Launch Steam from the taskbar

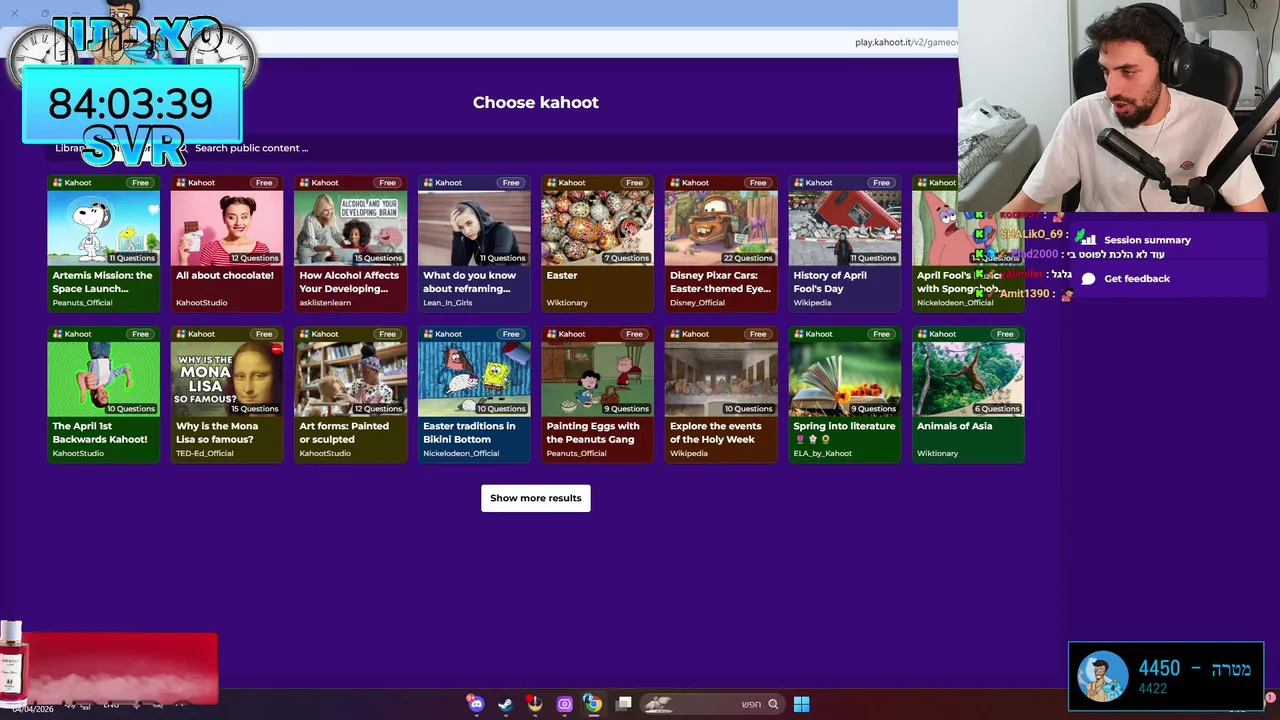click(505, 704)
